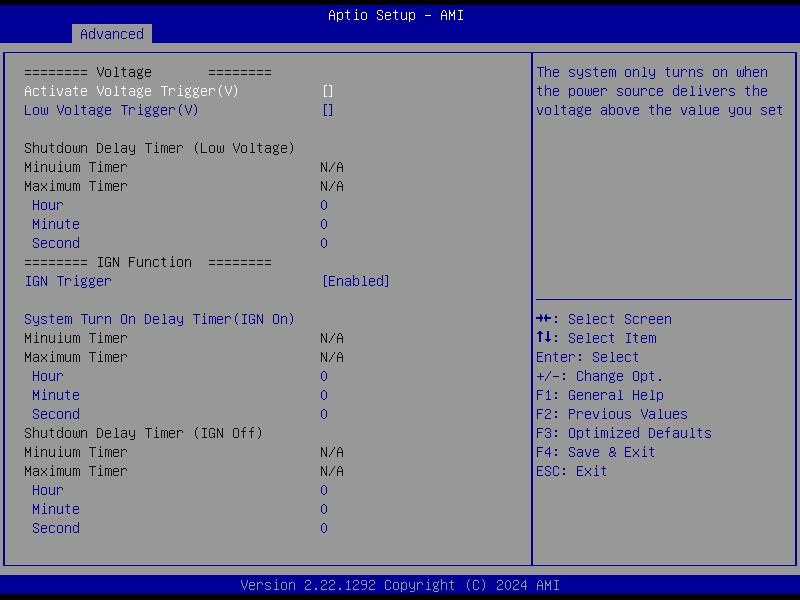Select Minute under Shutdown Delay Timer (Low Voltage)
The width and height of the screenshot is (800, 600).
point(56,224)
